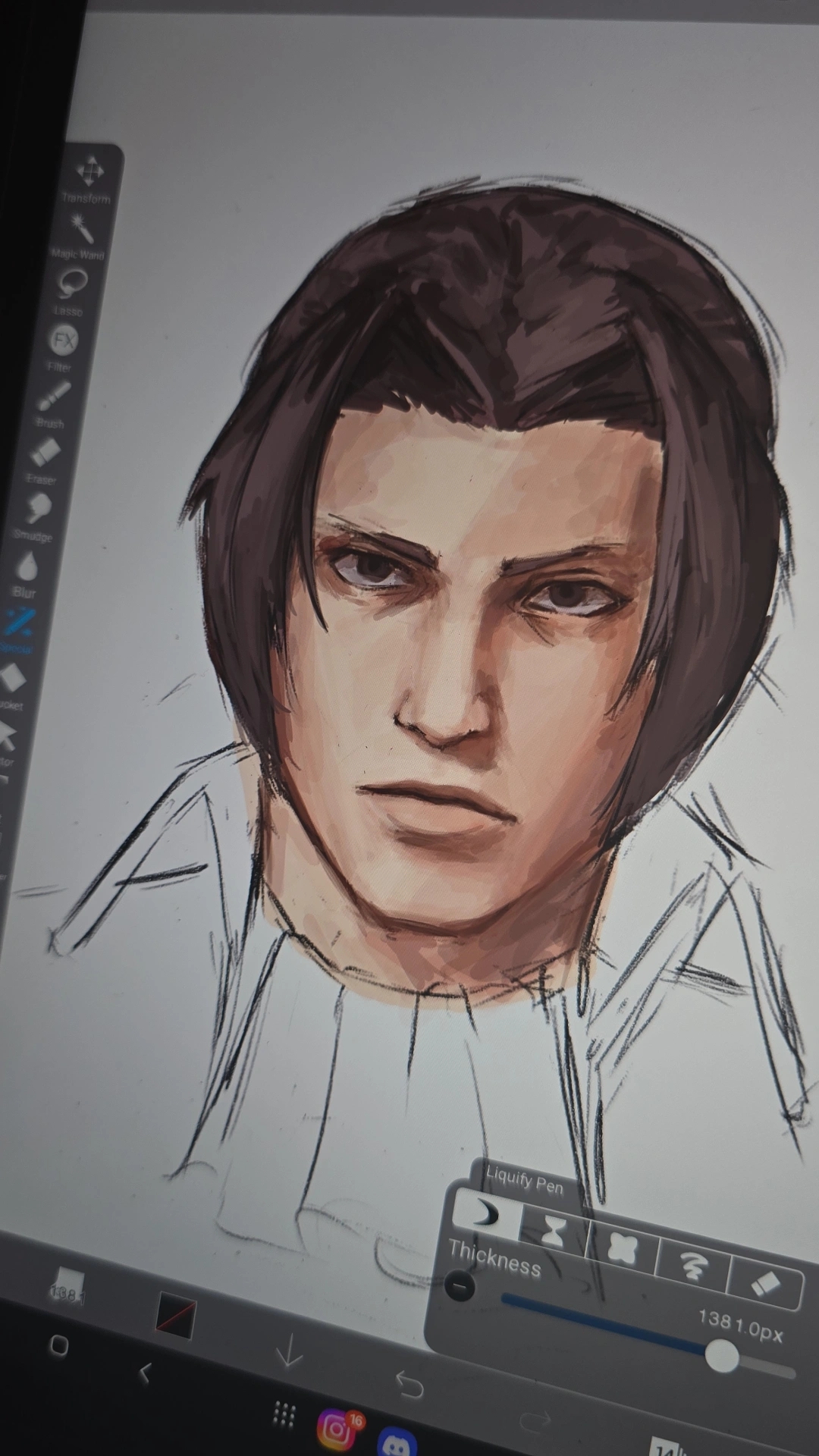Click the Thickness slider handle
The image size is (819, 1456).
coord(722,1356)
